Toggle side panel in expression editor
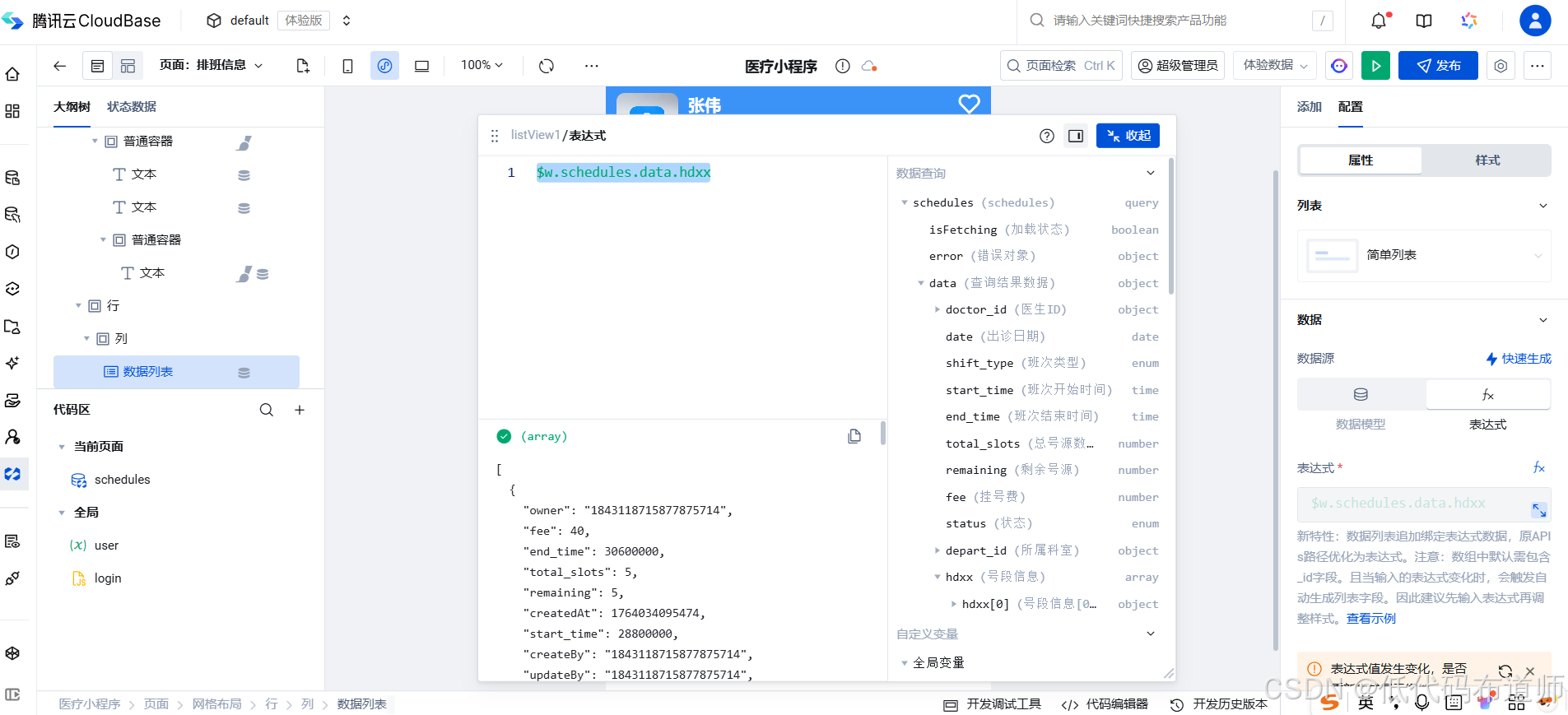Screen dimensions: 1568x715 pyautogui.click(x=1076, y=136)
